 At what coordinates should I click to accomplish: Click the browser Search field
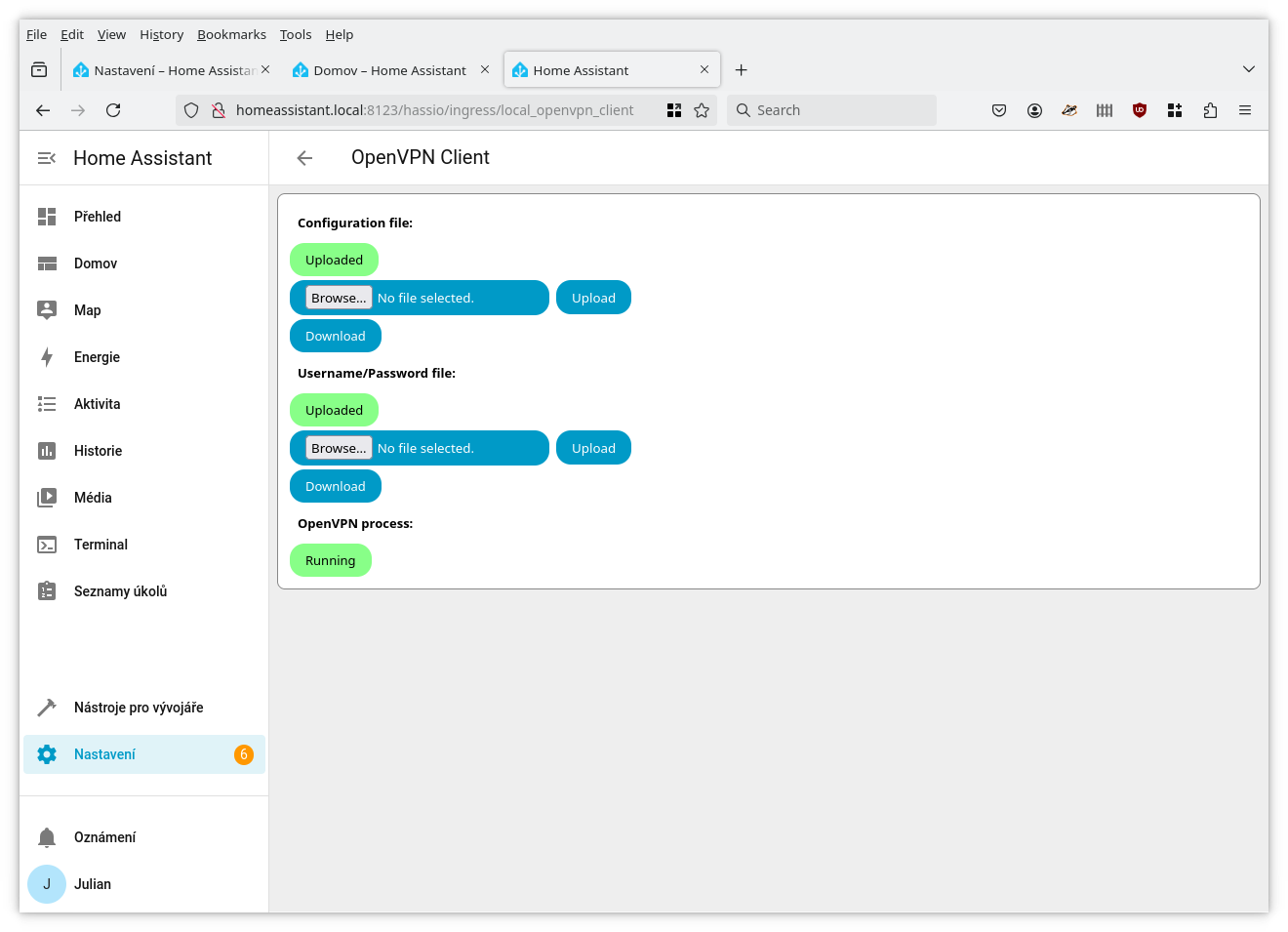click(831, 110)
